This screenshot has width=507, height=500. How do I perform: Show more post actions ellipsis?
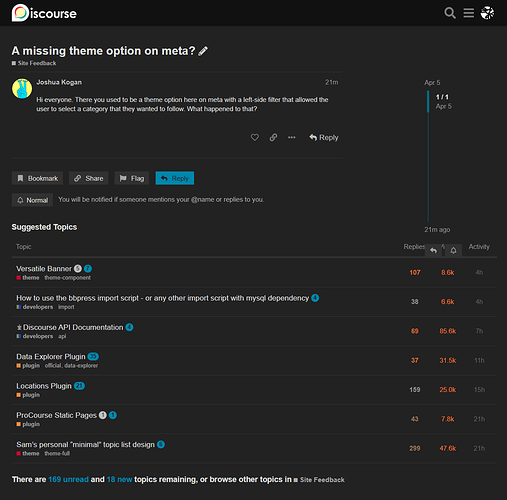(292, 137)
